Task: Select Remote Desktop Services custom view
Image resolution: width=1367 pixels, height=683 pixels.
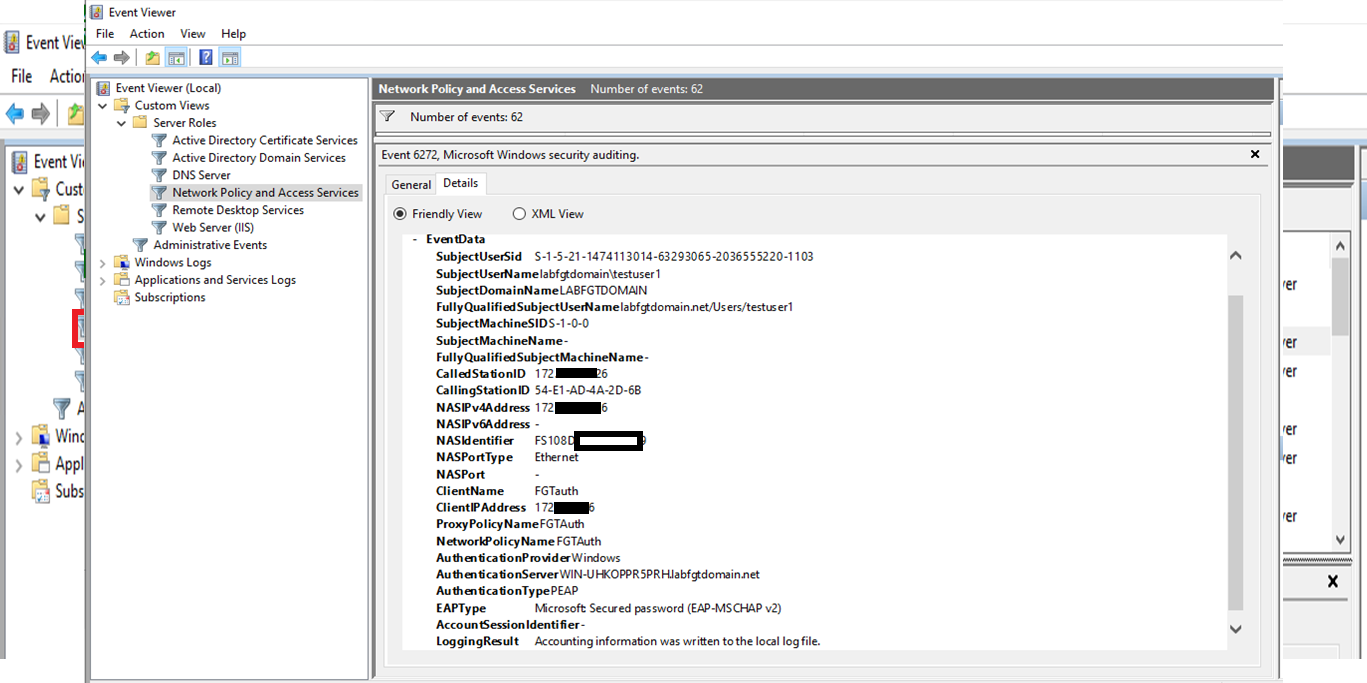Action: 237,210
